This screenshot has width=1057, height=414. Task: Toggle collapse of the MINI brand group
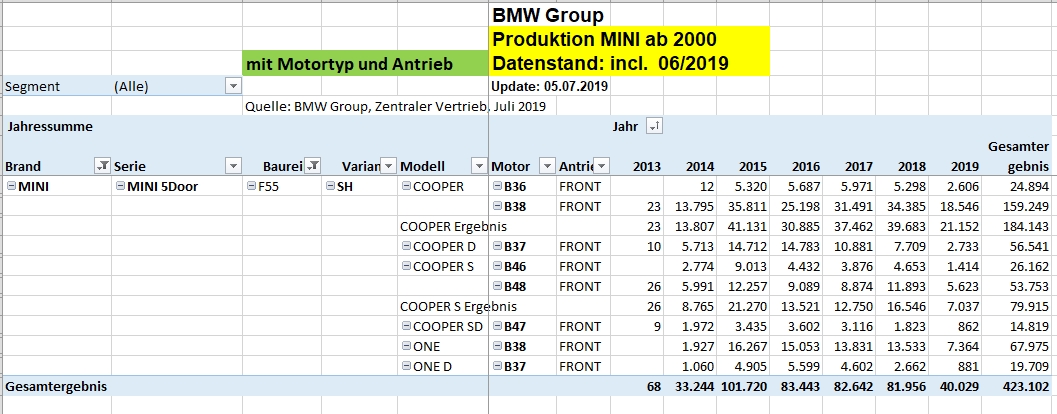11,186
